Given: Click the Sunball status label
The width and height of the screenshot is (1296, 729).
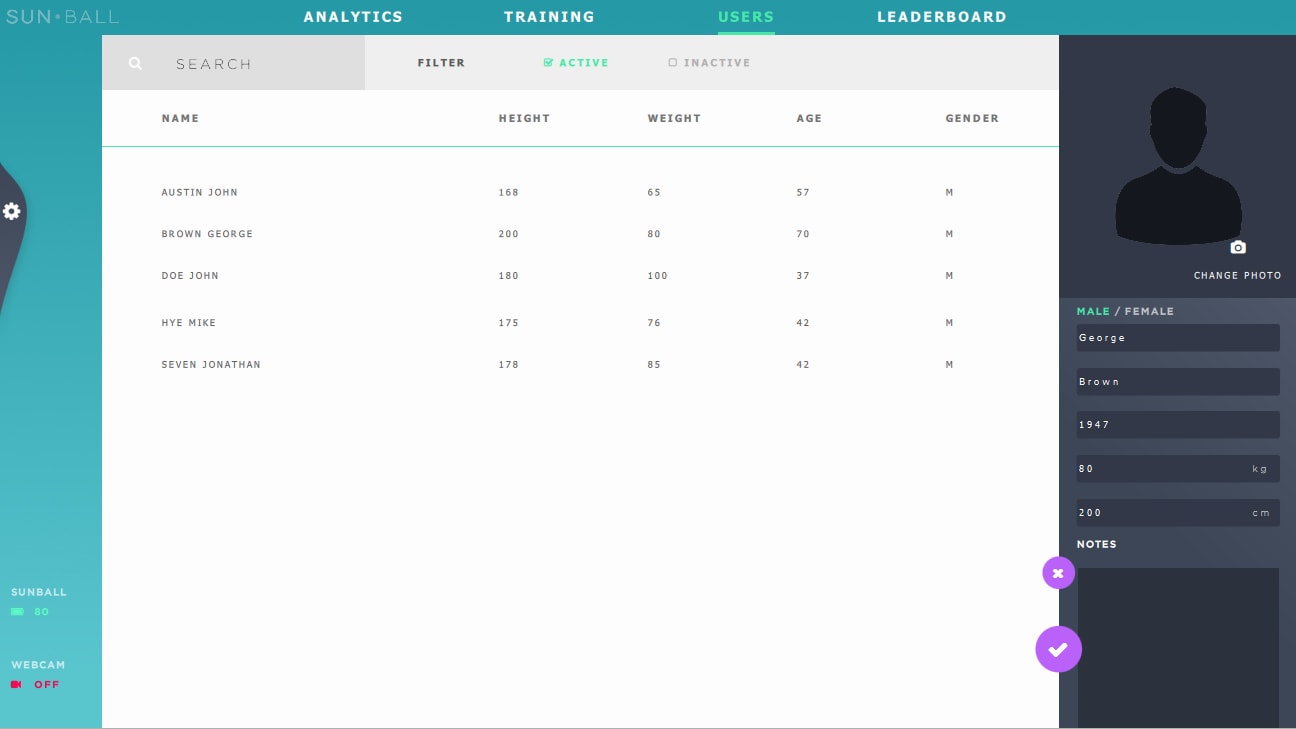Looking at the screenshot, I should [39, 592].
